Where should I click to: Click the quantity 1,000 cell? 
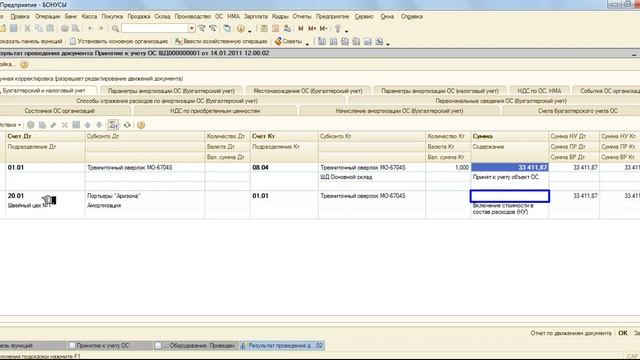(x=448, y=167)
